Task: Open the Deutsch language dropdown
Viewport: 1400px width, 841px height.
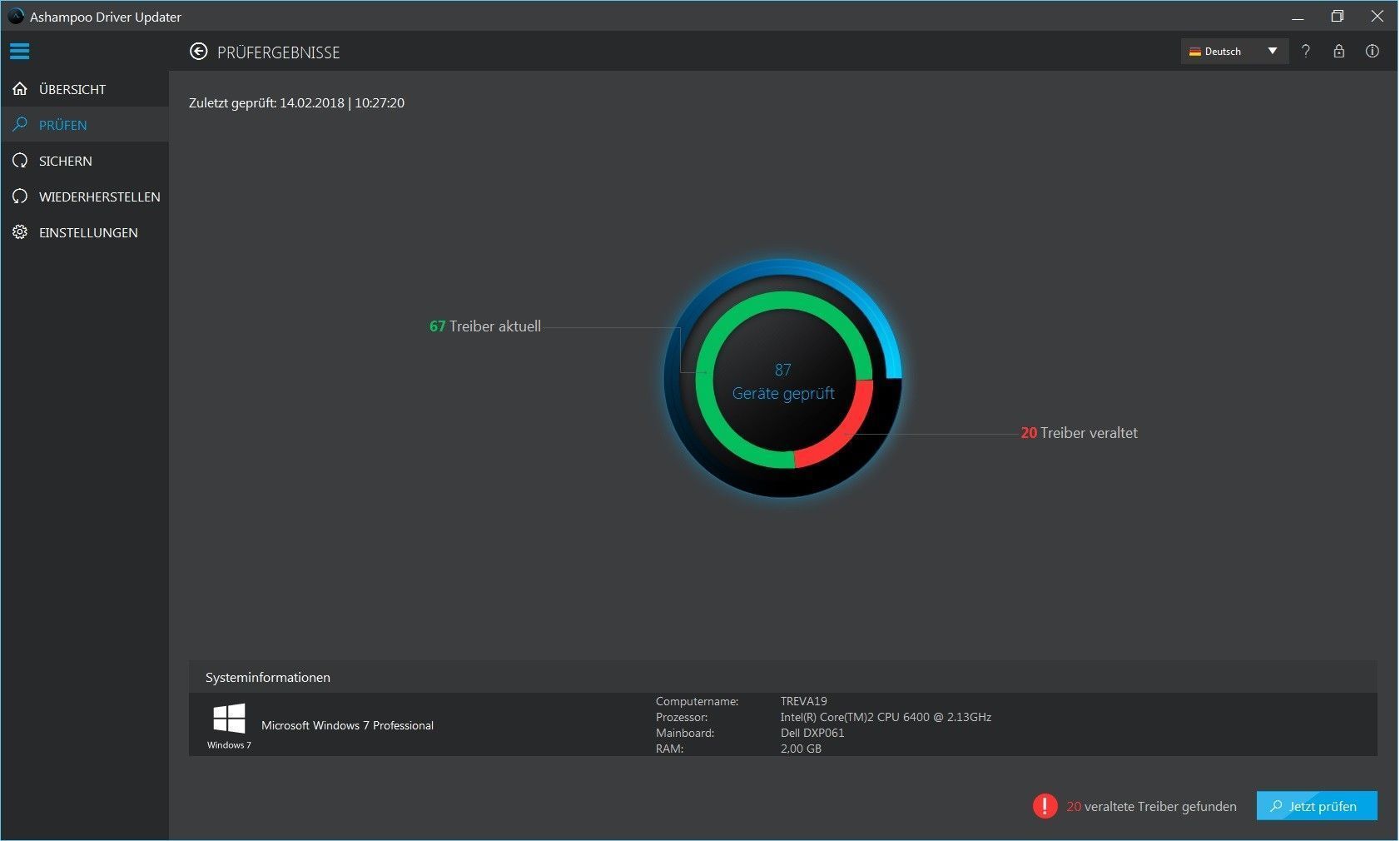Action: pyautogui.click(x=1234, y=52)
